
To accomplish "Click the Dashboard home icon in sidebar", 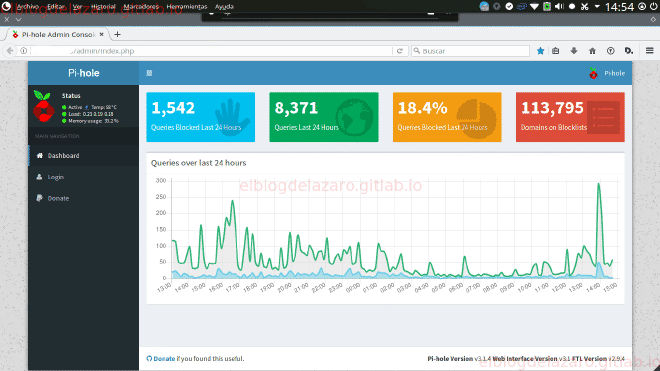I will pyautogui.click(x=40, y=155).
